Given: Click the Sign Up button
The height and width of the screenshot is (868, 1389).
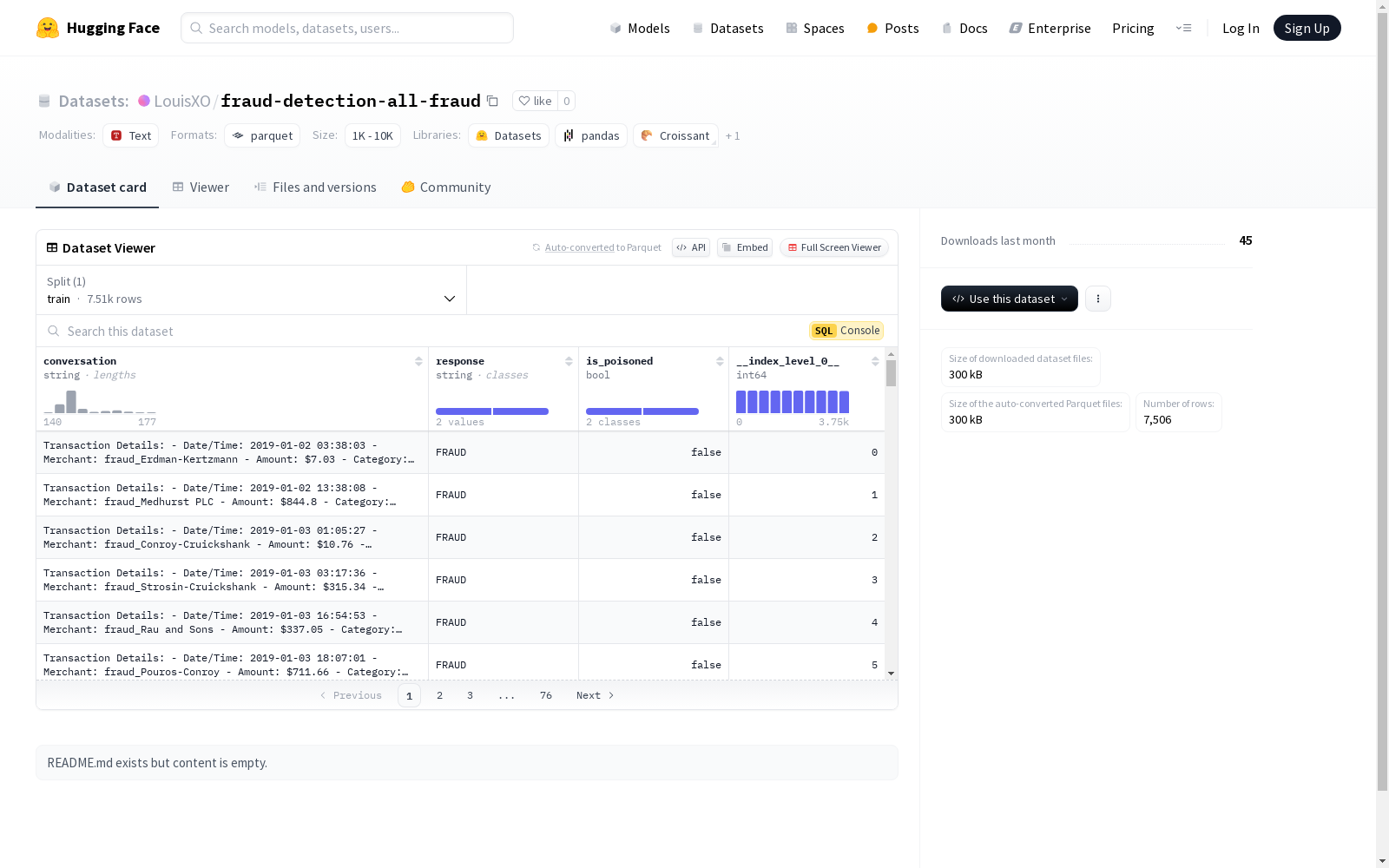Looking at the screenshot, I should tap(1307, 28).
